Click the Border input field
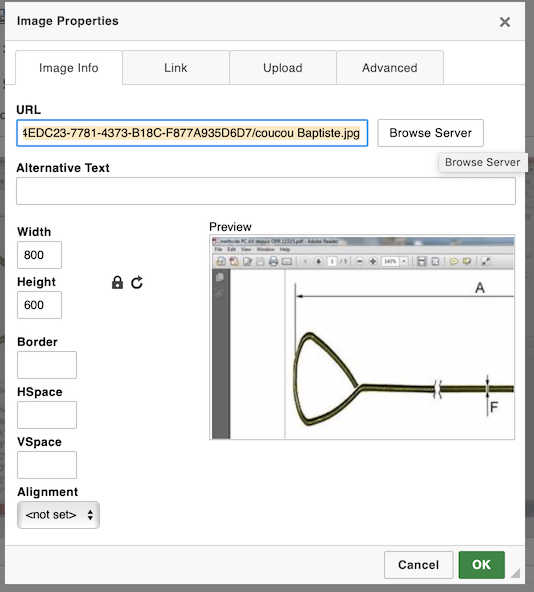Image resolution: width=534 pixels, height=592 pixels. coord(47,365)
